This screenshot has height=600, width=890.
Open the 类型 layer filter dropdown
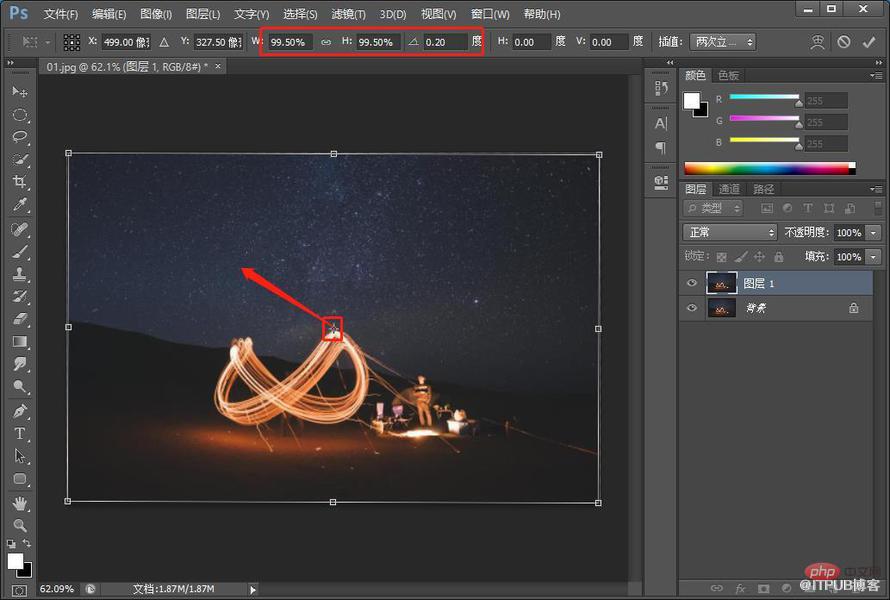coord(713,208)
